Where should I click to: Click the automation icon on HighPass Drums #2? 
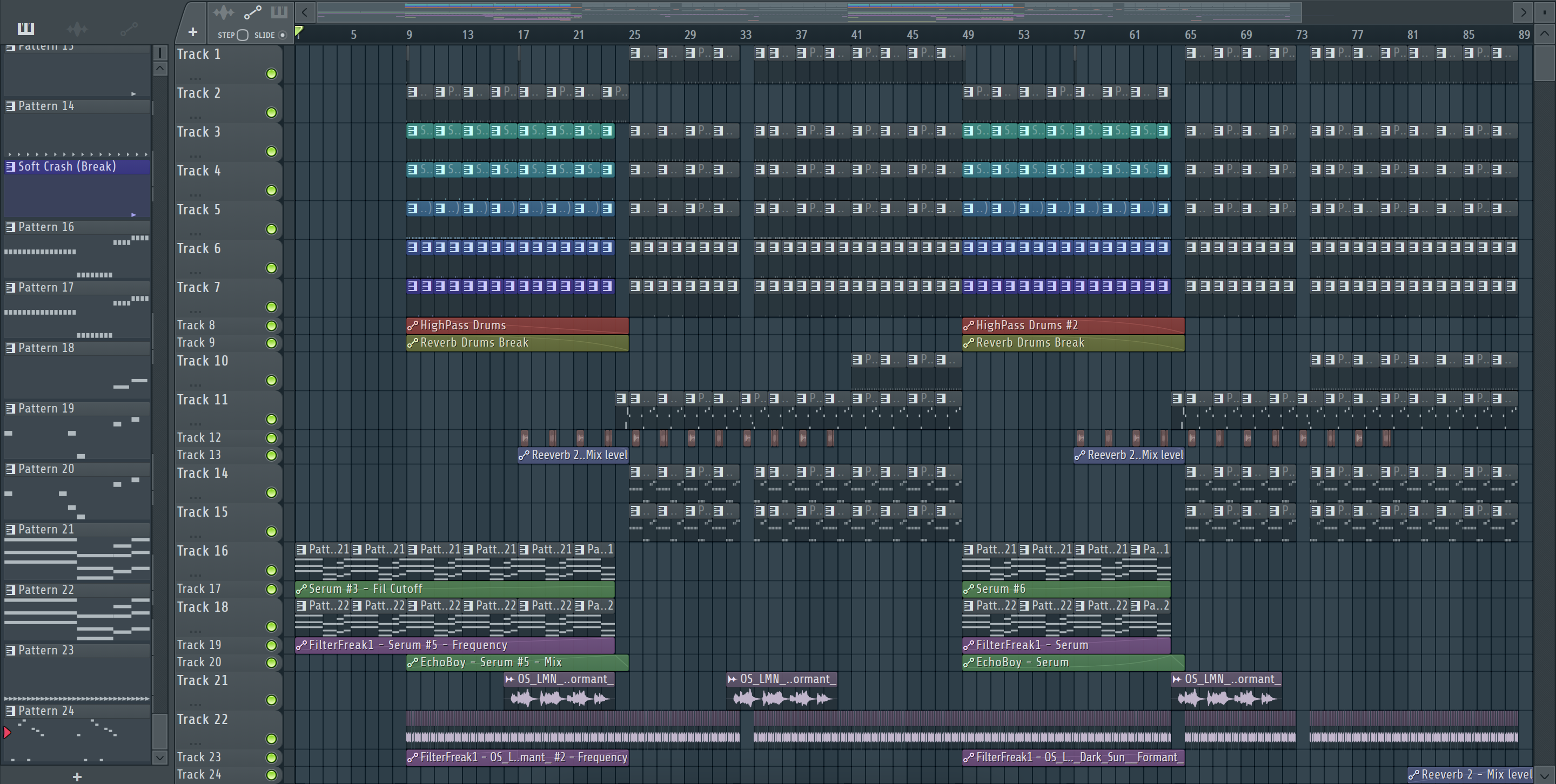(x=968, y=326)
